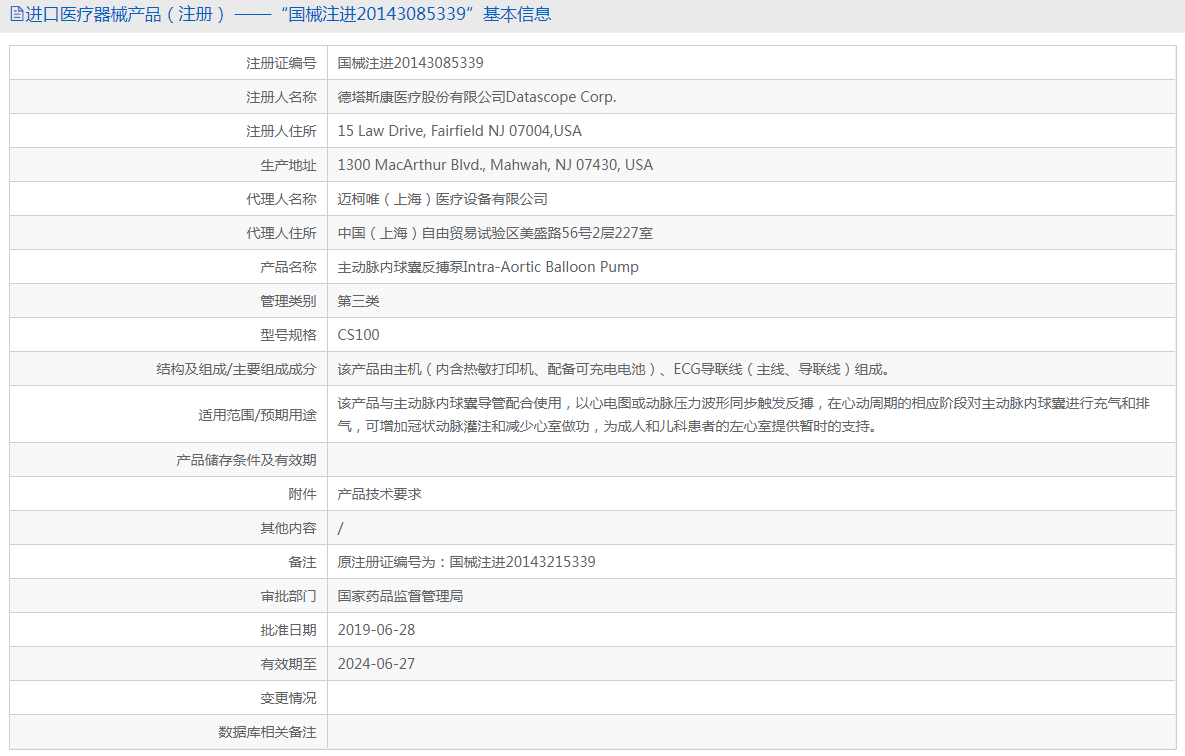Open the 产品技术要求 attachment
1185x756 pixels.
coord(379,494)
